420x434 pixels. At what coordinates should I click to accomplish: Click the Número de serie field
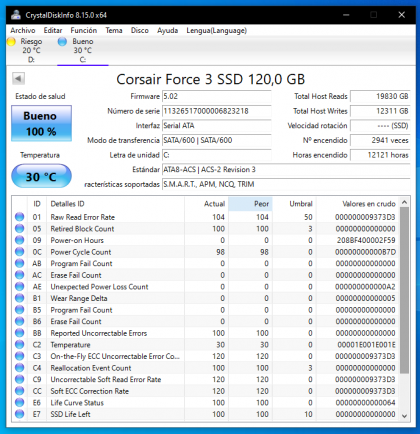pyautogui.click(x=217, y=111)
